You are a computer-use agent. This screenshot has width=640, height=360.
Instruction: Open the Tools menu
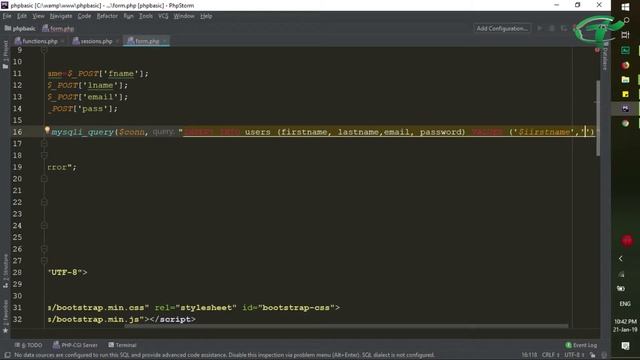point(146,16)
